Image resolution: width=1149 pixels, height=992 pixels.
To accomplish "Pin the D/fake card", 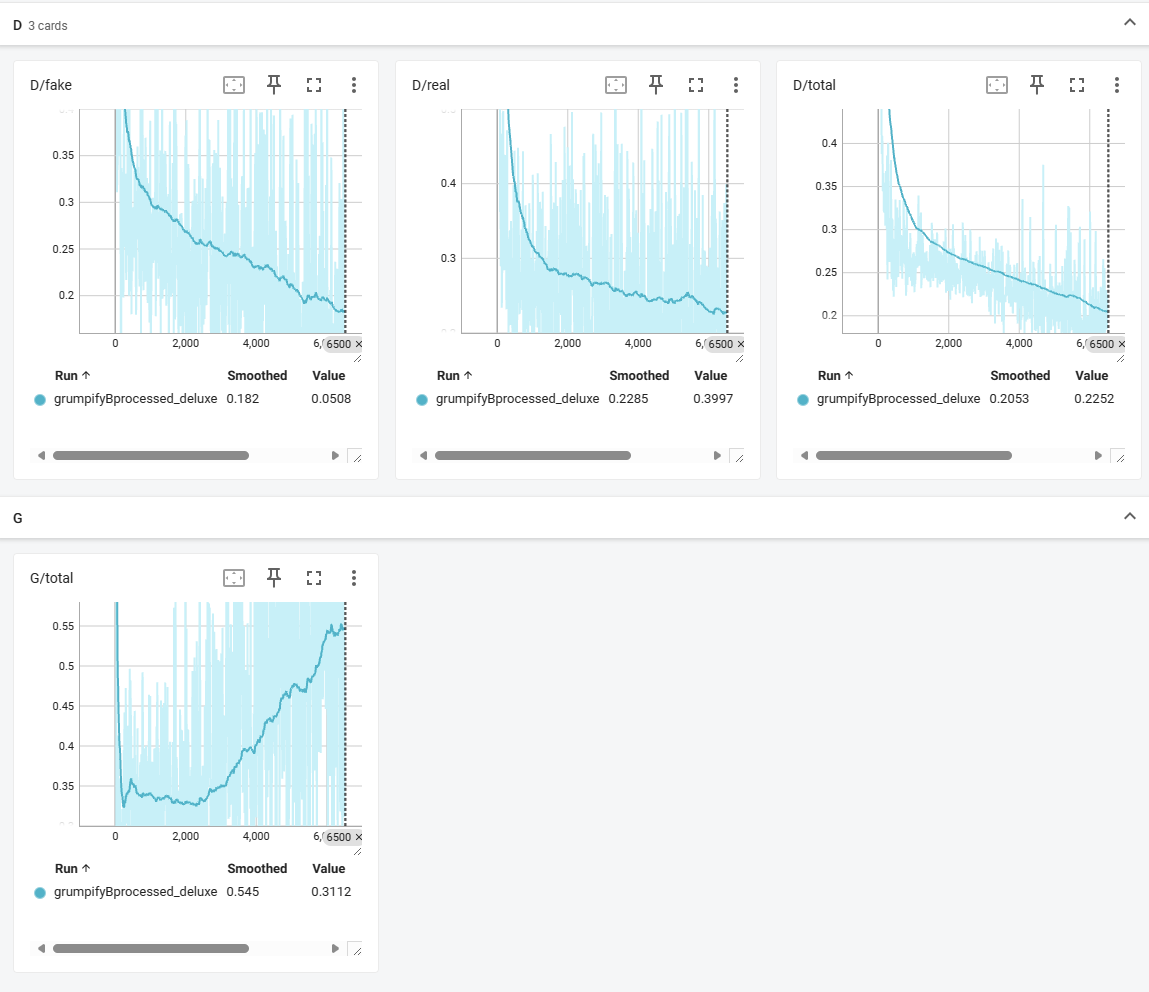I will coord(274,85).
